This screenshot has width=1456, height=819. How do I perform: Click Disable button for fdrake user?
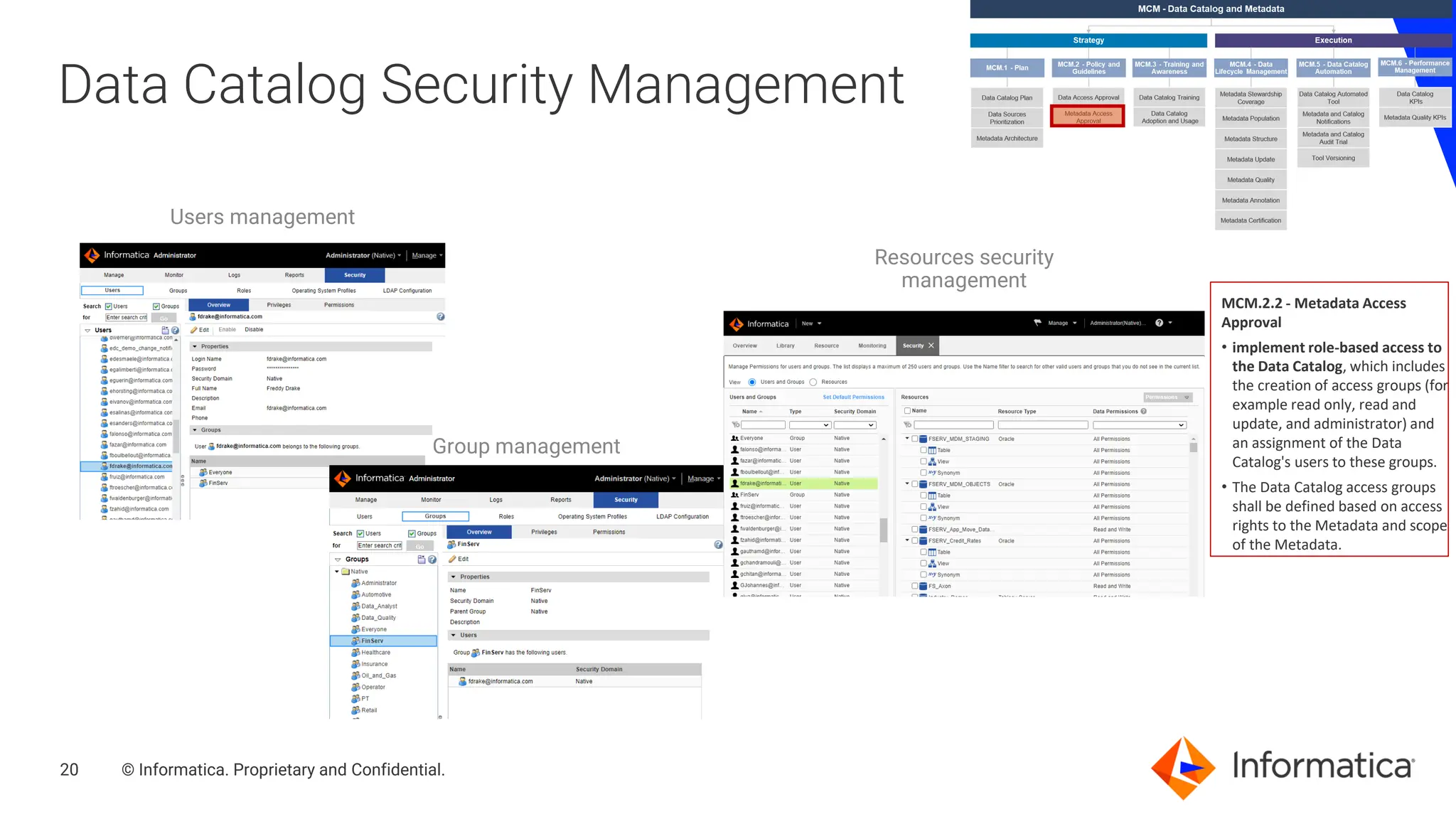tap(254, 330)
